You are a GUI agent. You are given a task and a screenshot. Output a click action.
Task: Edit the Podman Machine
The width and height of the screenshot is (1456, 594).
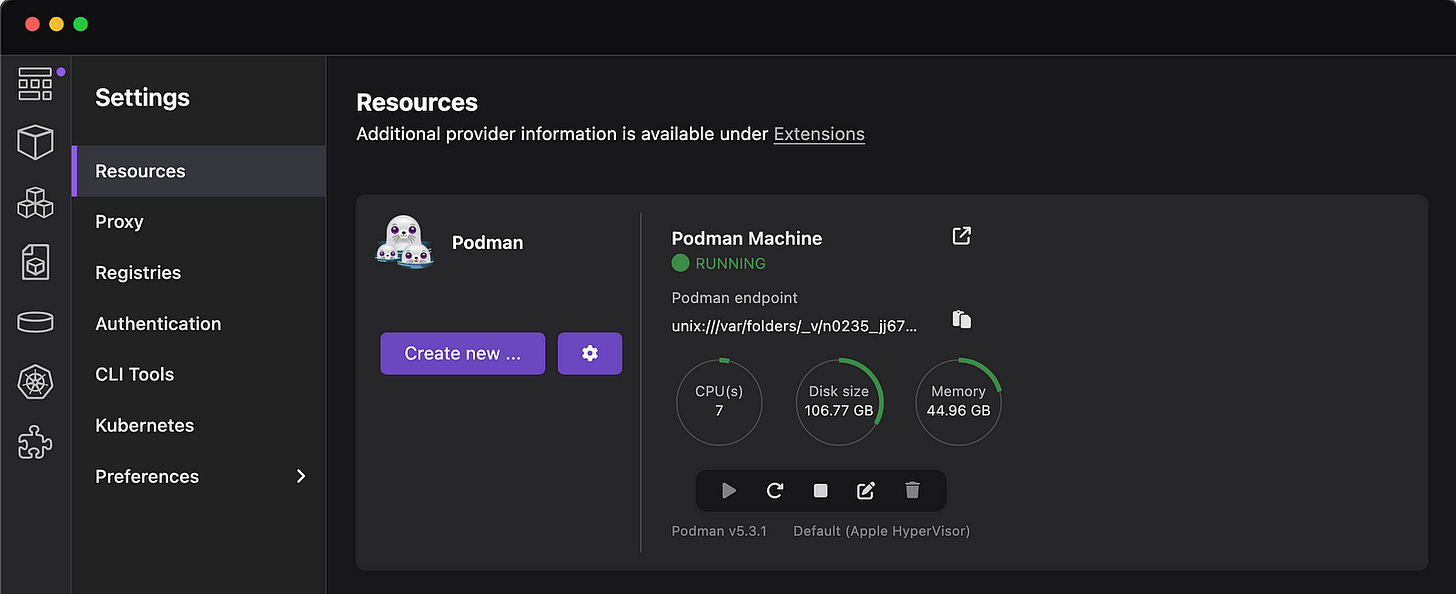(x=866, y=490)
